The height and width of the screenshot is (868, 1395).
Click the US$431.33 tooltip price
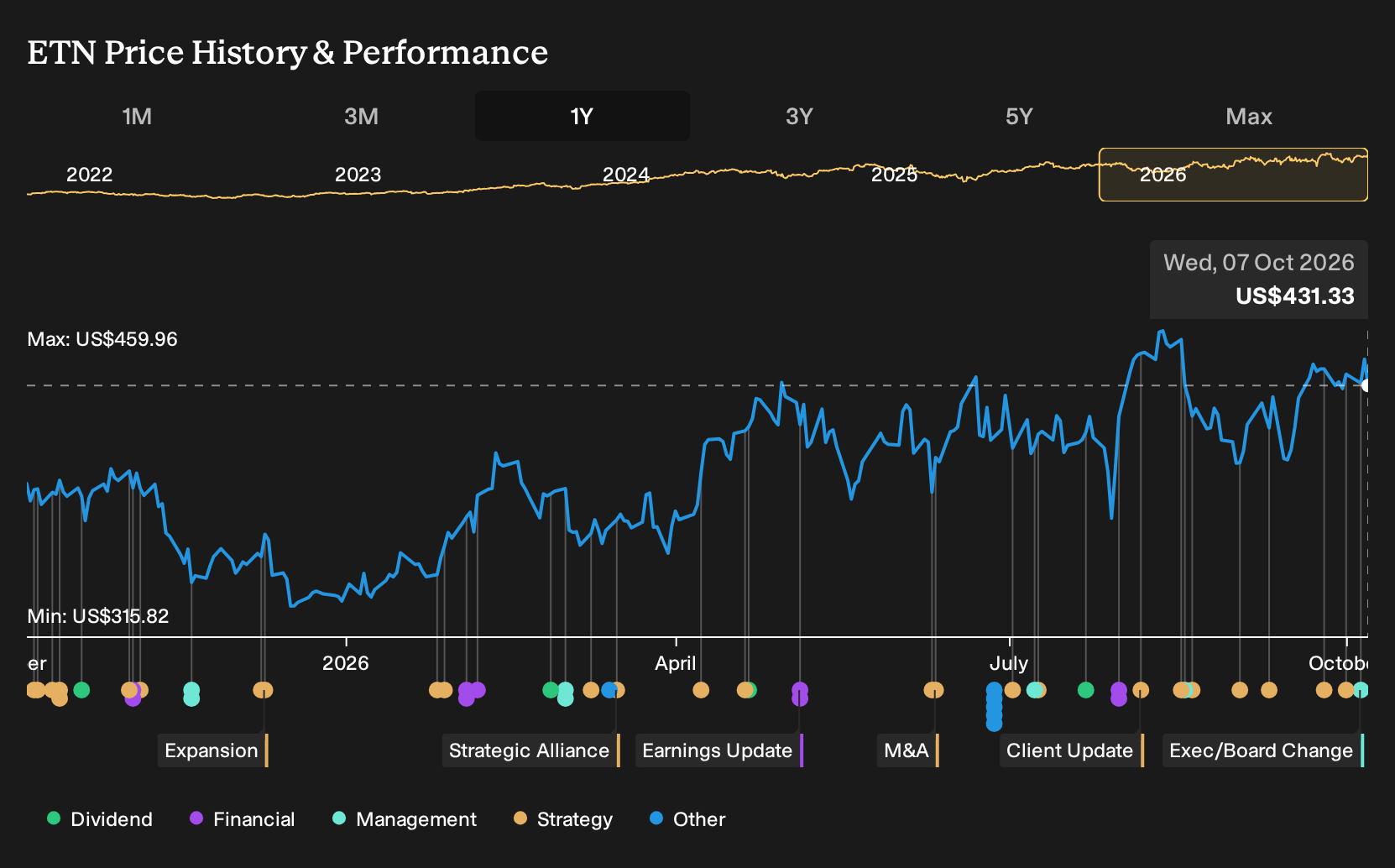click(x=1295, y=296)
